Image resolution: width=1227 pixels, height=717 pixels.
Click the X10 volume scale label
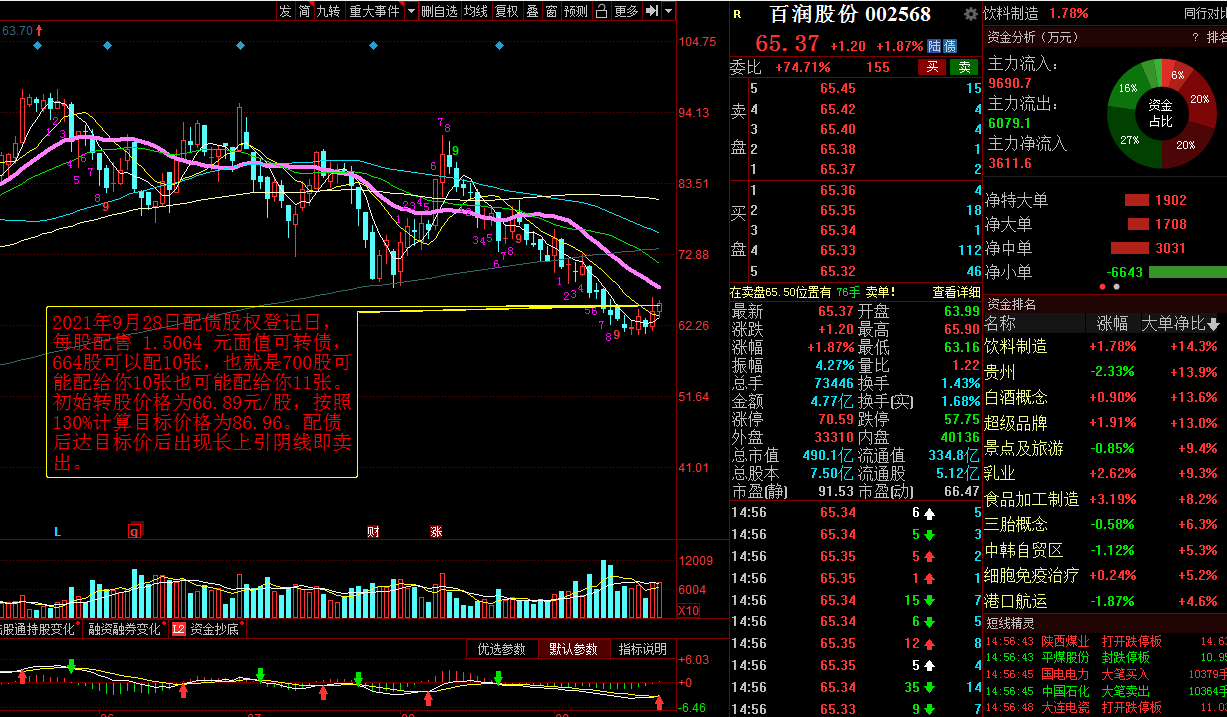click(x=689, y=611)
